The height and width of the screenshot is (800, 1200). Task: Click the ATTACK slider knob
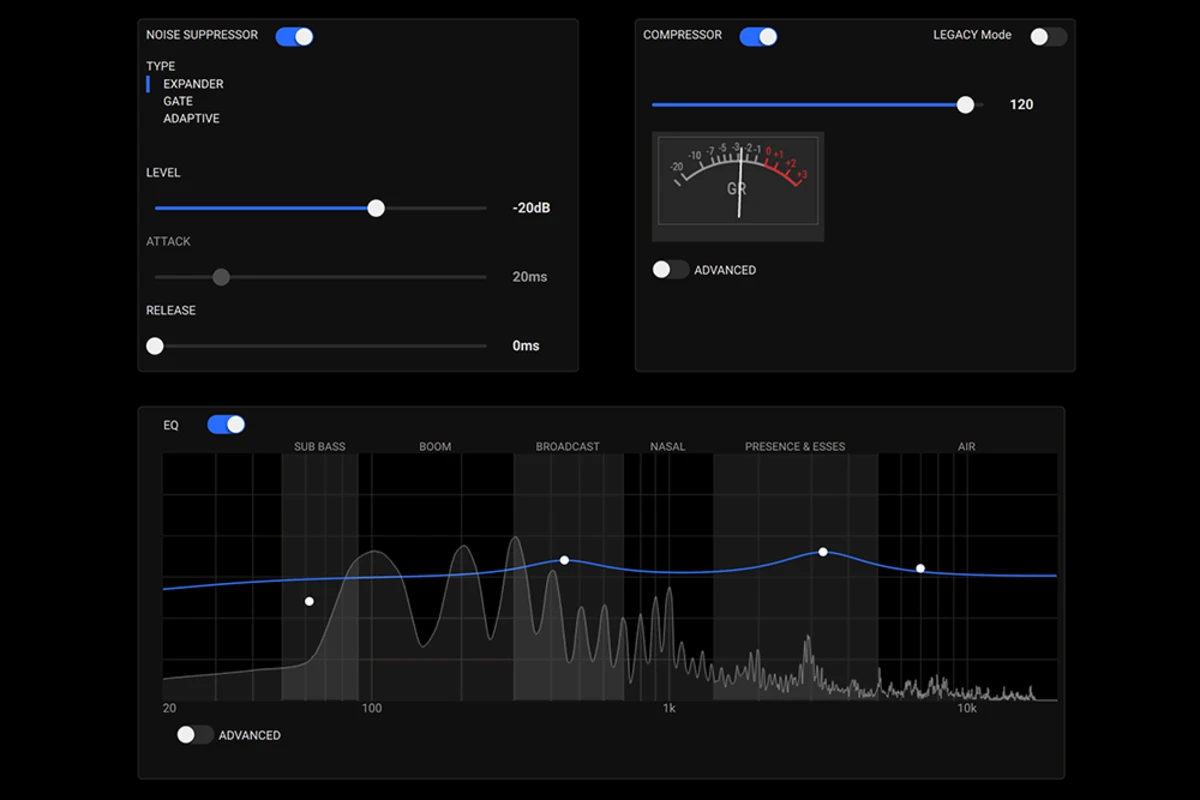[x=221, y=277]
